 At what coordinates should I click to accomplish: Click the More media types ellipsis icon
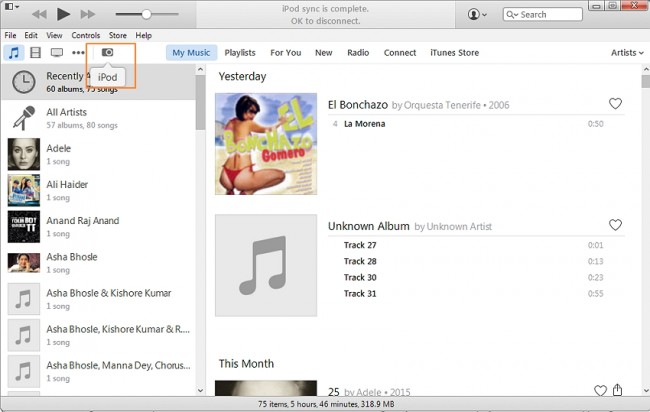(78, 53)
